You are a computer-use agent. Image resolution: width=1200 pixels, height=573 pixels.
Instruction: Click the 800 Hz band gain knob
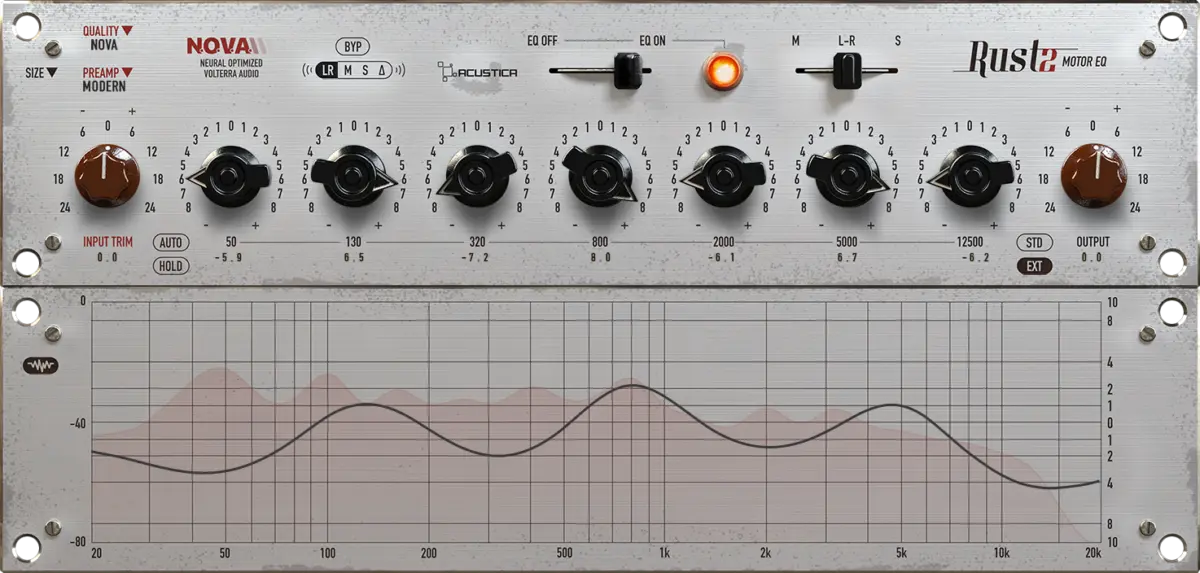click(599, 177)
